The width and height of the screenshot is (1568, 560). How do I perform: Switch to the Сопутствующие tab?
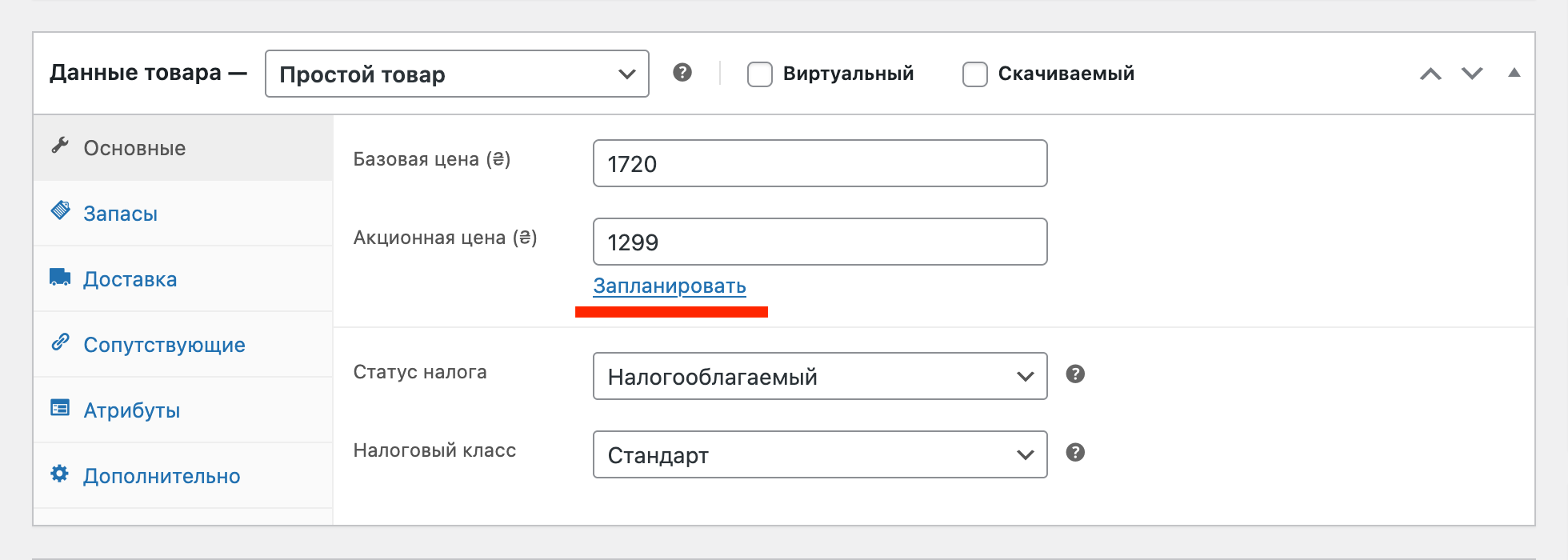coord(183,345)
